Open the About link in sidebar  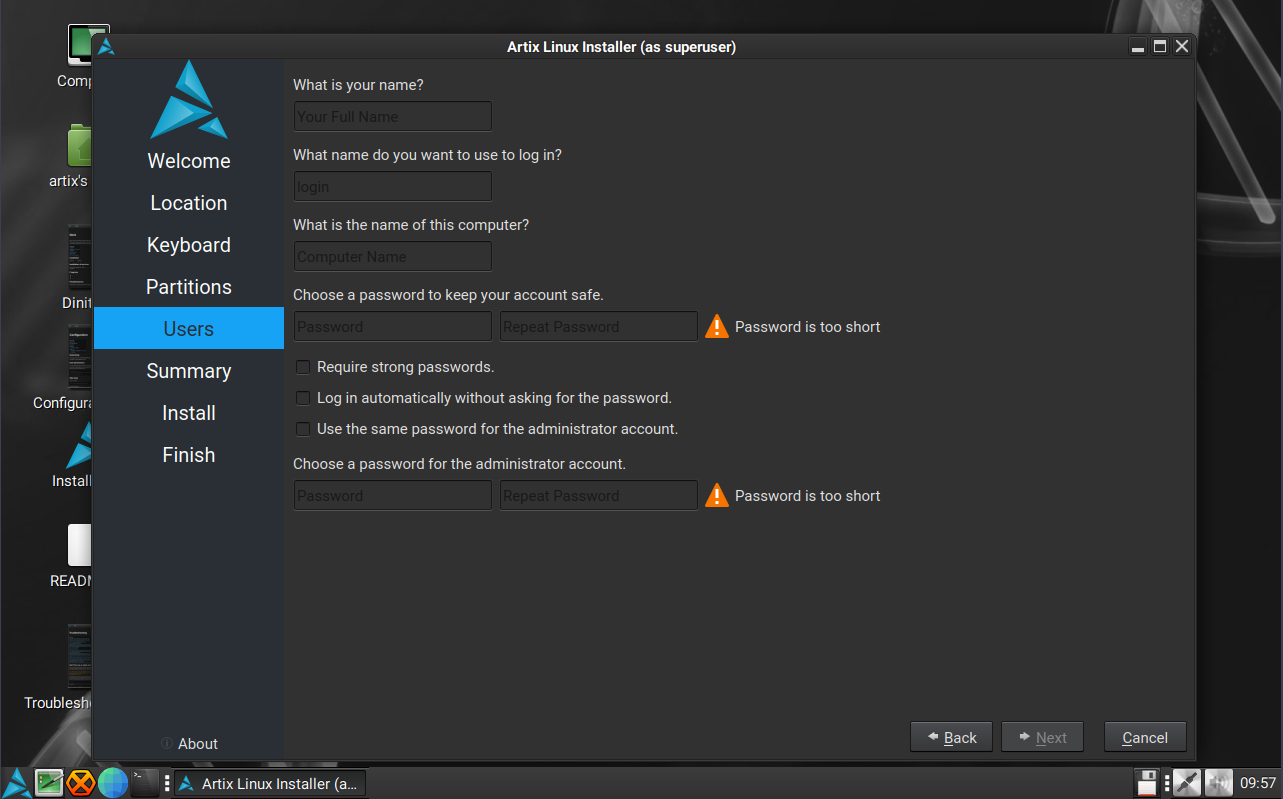point(197,744)
